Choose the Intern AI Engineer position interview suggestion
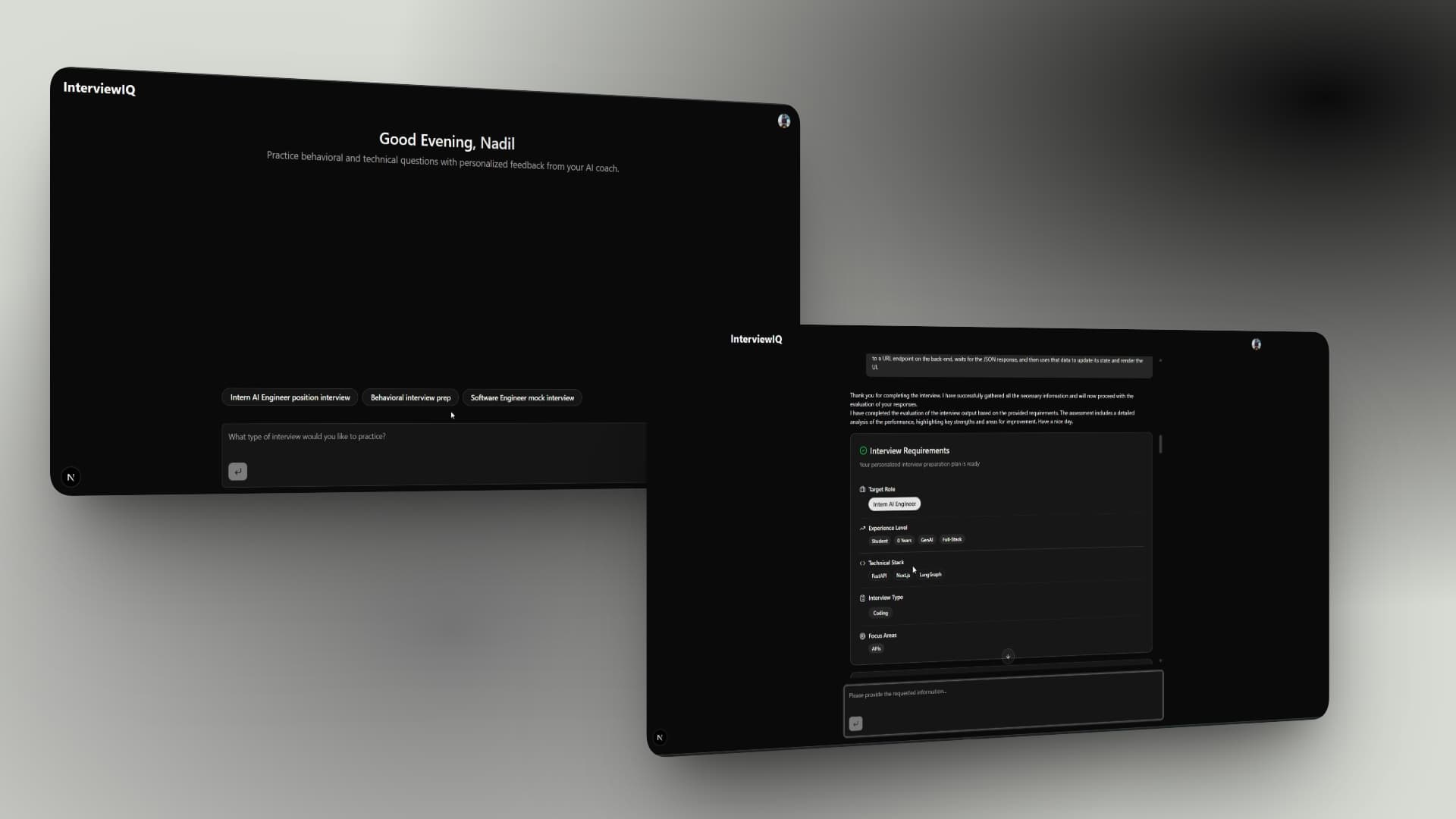This screenshot has width=1456, height=819. point(290,397)
